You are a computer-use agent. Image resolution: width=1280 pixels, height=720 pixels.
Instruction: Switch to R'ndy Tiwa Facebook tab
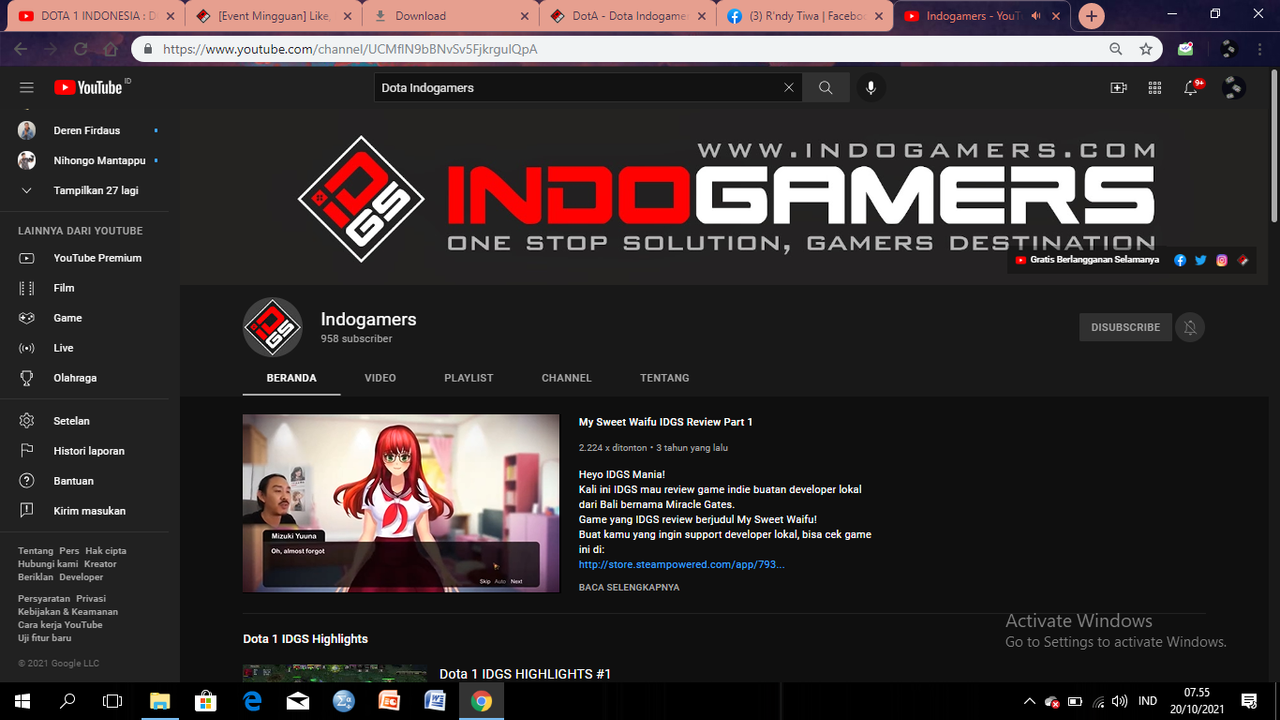(x=805, y=16)
